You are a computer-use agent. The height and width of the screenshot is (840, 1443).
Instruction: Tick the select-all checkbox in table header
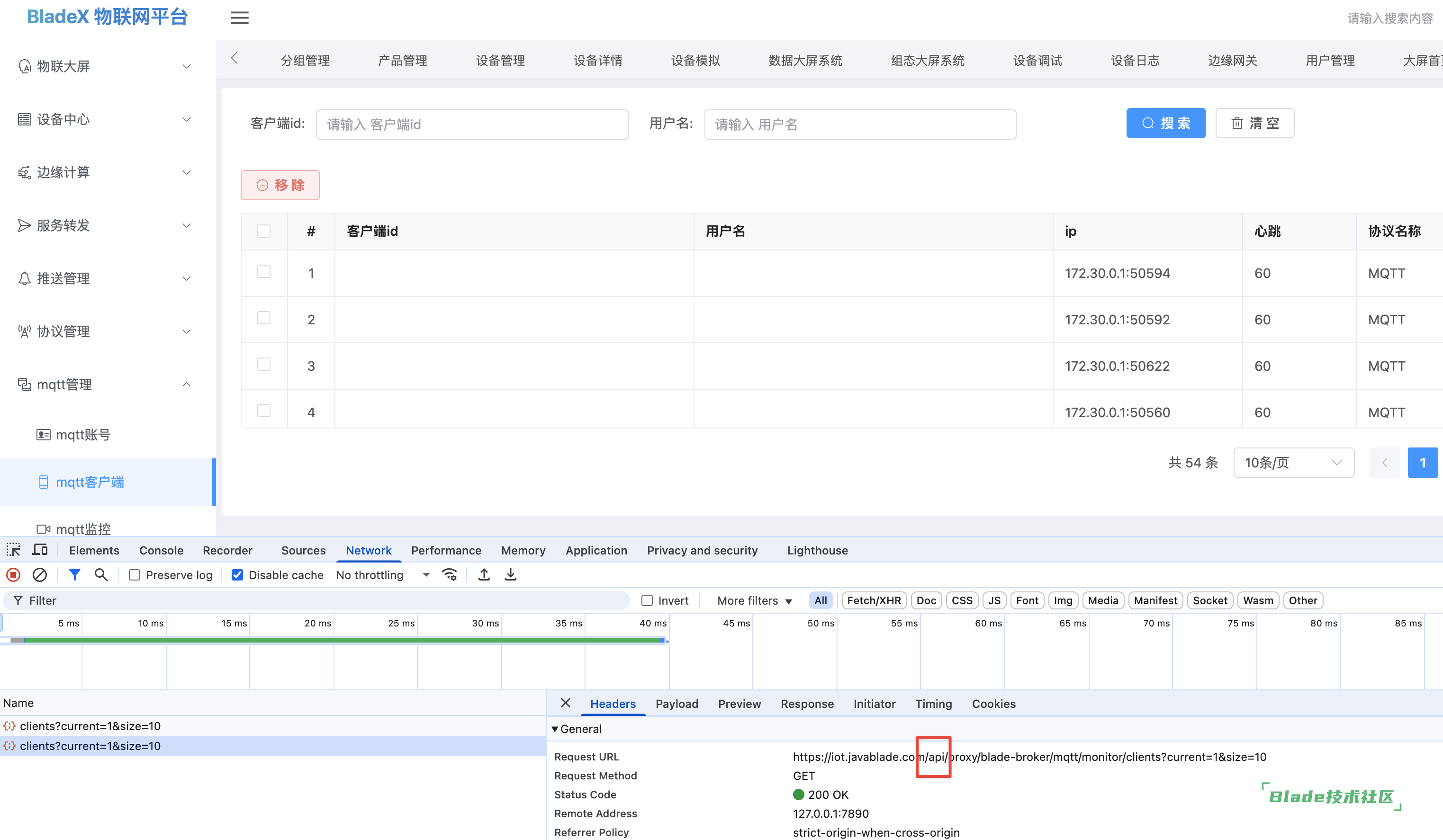coord(263,231)
